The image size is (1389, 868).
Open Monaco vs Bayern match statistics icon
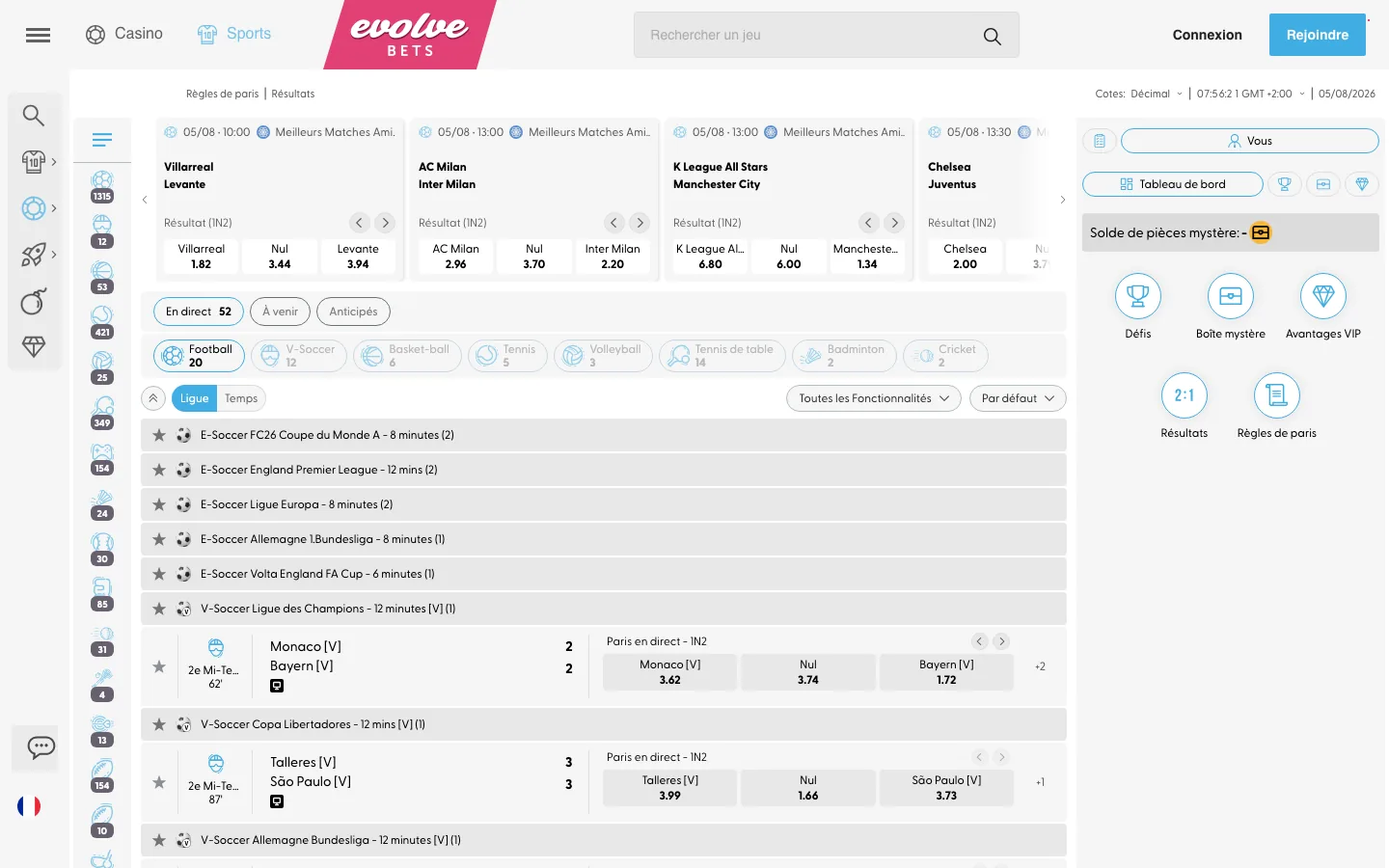pos(277,686)
